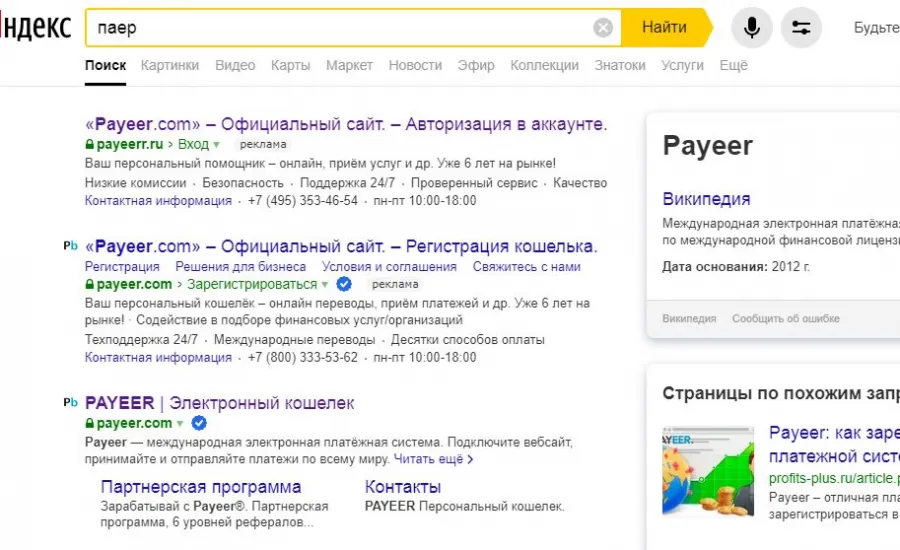The image size is (900, 550).
Task: Open result titled Авторизация в аккаунте
Action: [346, 124]
